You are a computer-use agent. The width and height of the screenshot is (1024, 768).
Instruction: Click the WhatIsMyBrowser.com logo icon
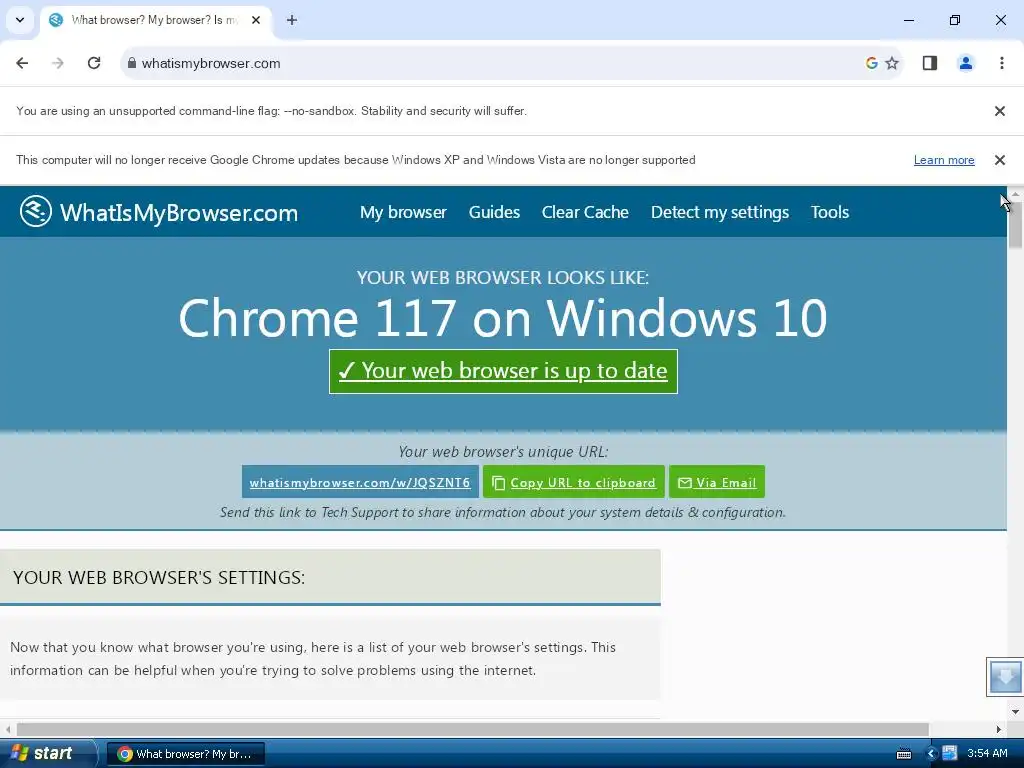click(x=36, y=211)
